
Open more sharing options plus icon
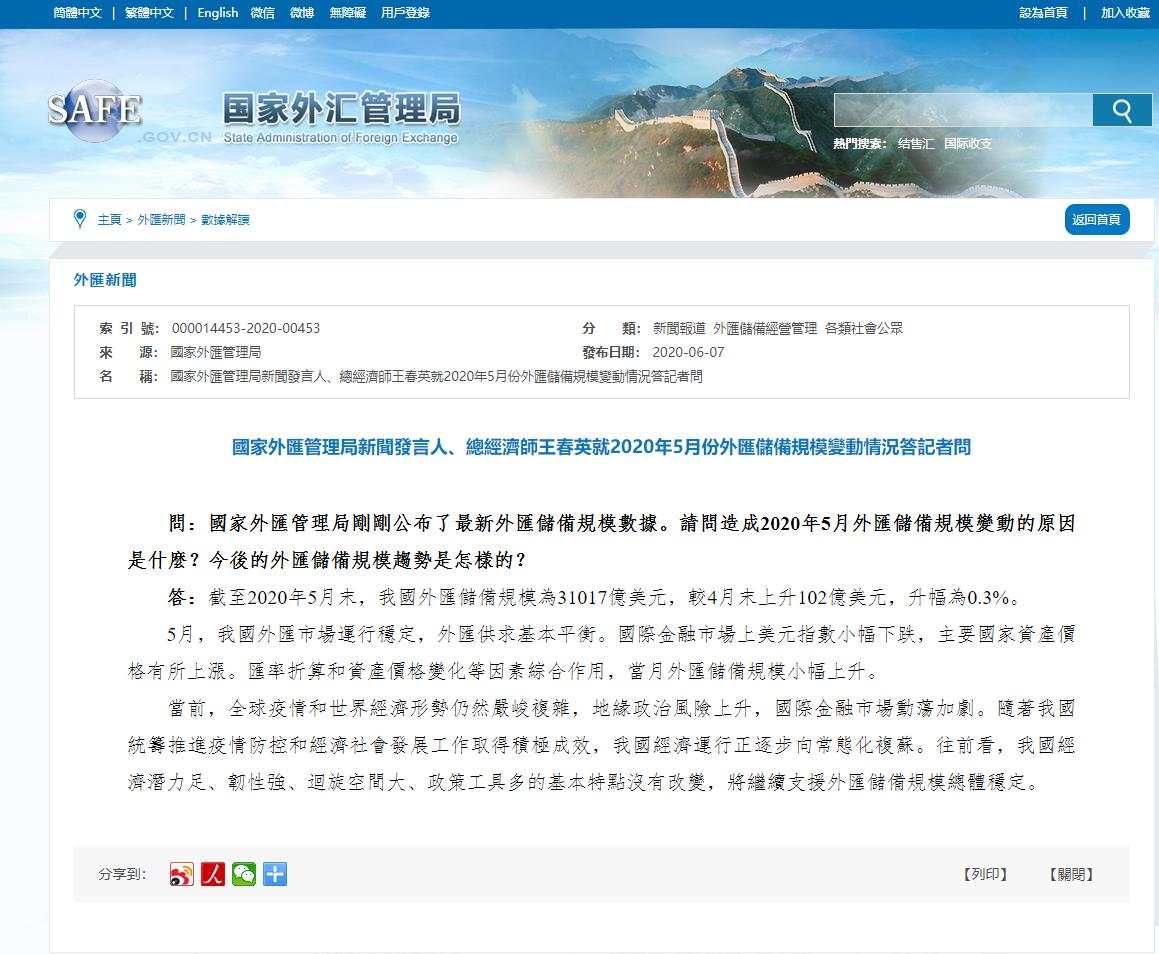pyautogui.click(x=275, y=874)
